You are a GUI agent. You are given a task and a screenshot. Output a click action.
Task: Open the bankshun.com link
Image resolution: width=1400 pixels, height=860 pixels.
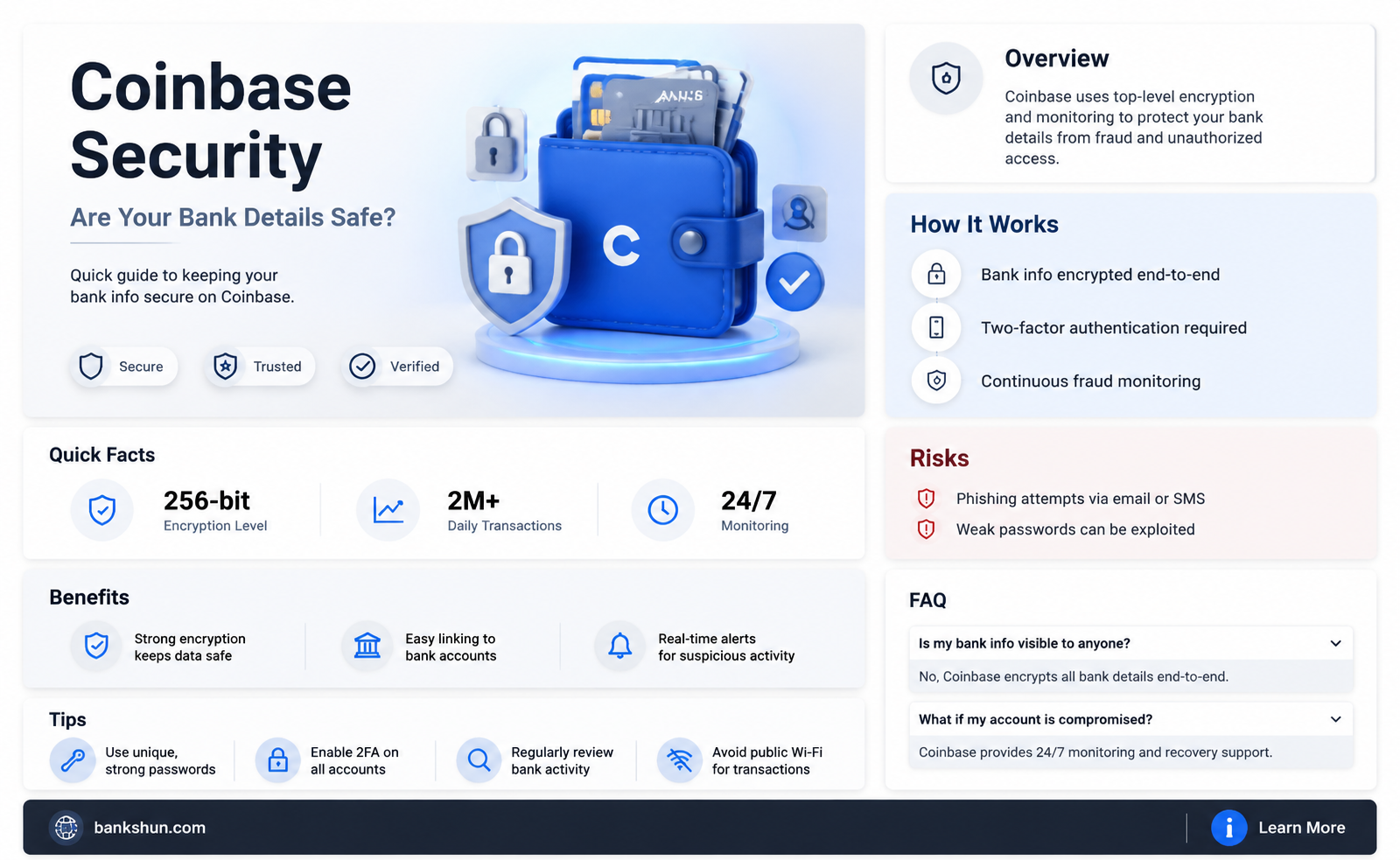(150, 828)
